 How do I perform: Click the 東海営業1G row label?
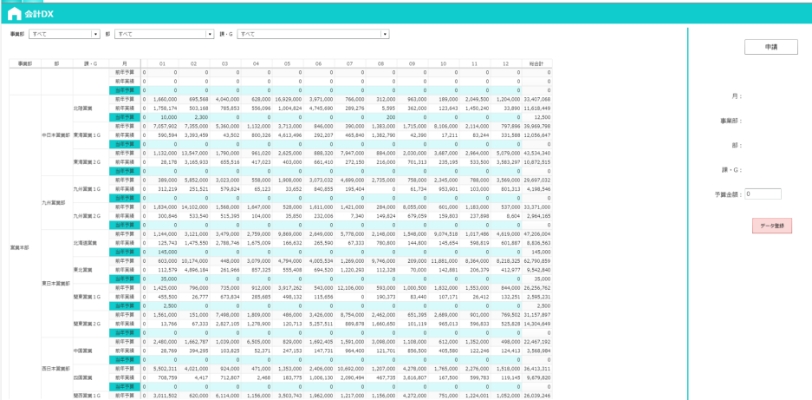84,133
